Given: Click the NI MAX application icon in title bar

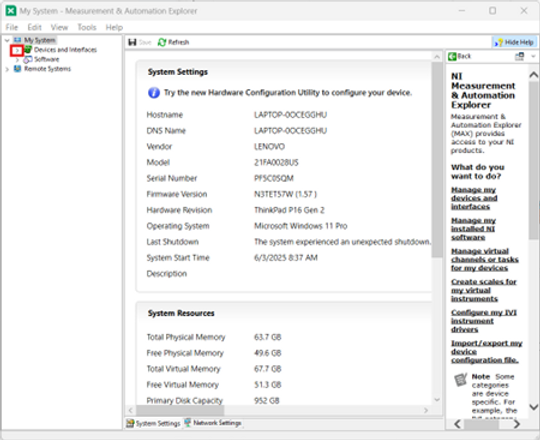Looking at the screenshot, I should [11, 11].
